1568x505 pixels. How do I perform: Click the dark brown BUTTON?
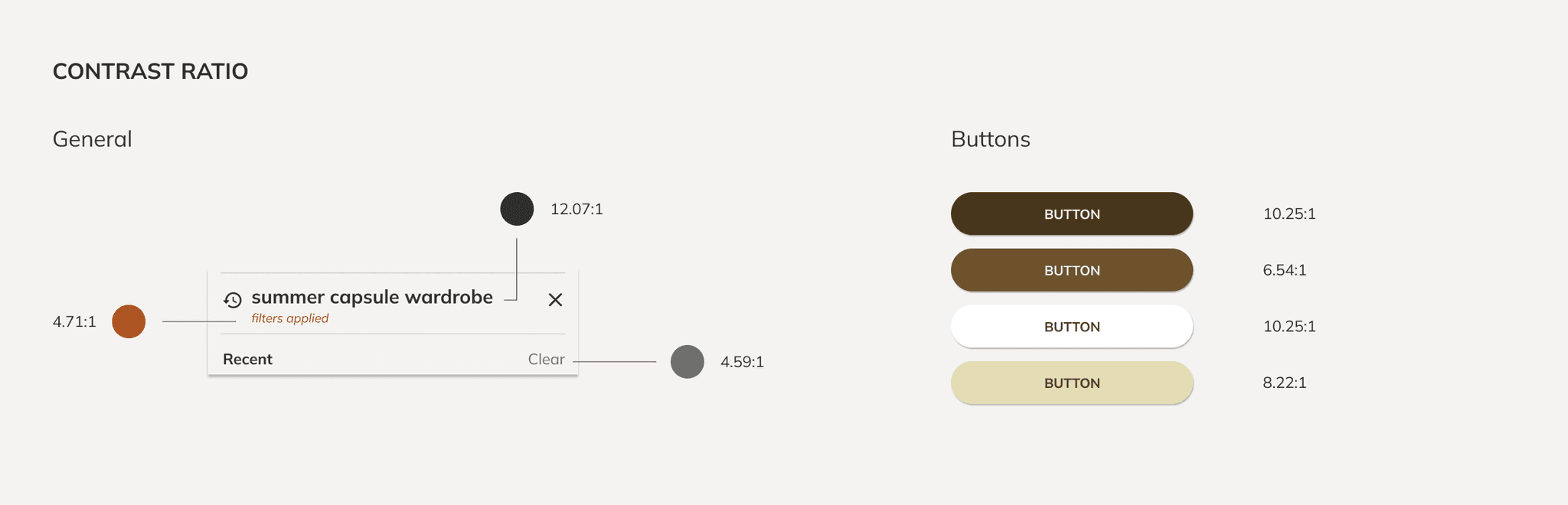[1072, 213]
